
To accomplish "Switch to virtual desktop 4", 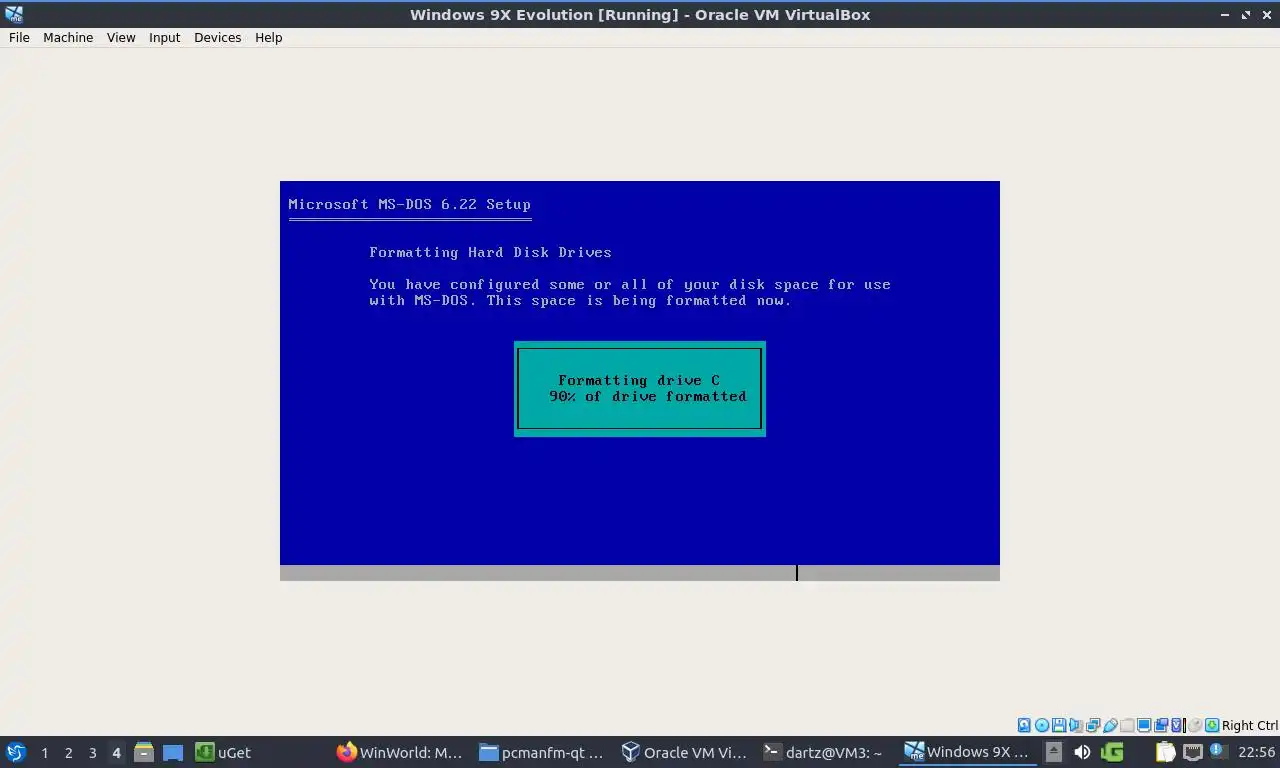I will click(116, 753).
